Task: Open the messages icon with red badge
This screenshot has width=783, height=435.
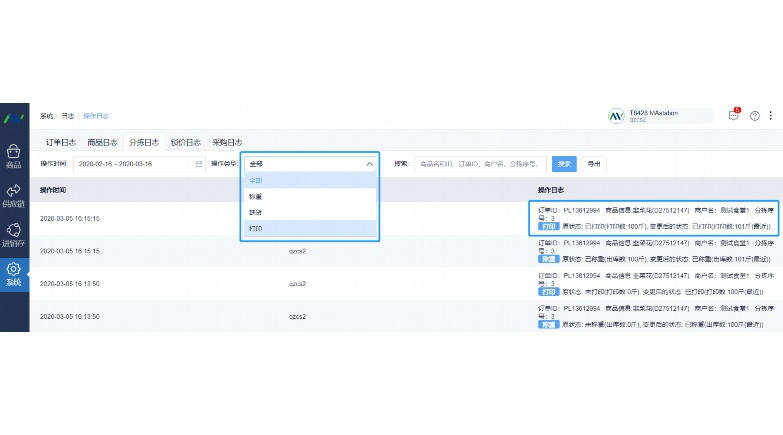Action: pyautogui.click(x=734, y=115)
